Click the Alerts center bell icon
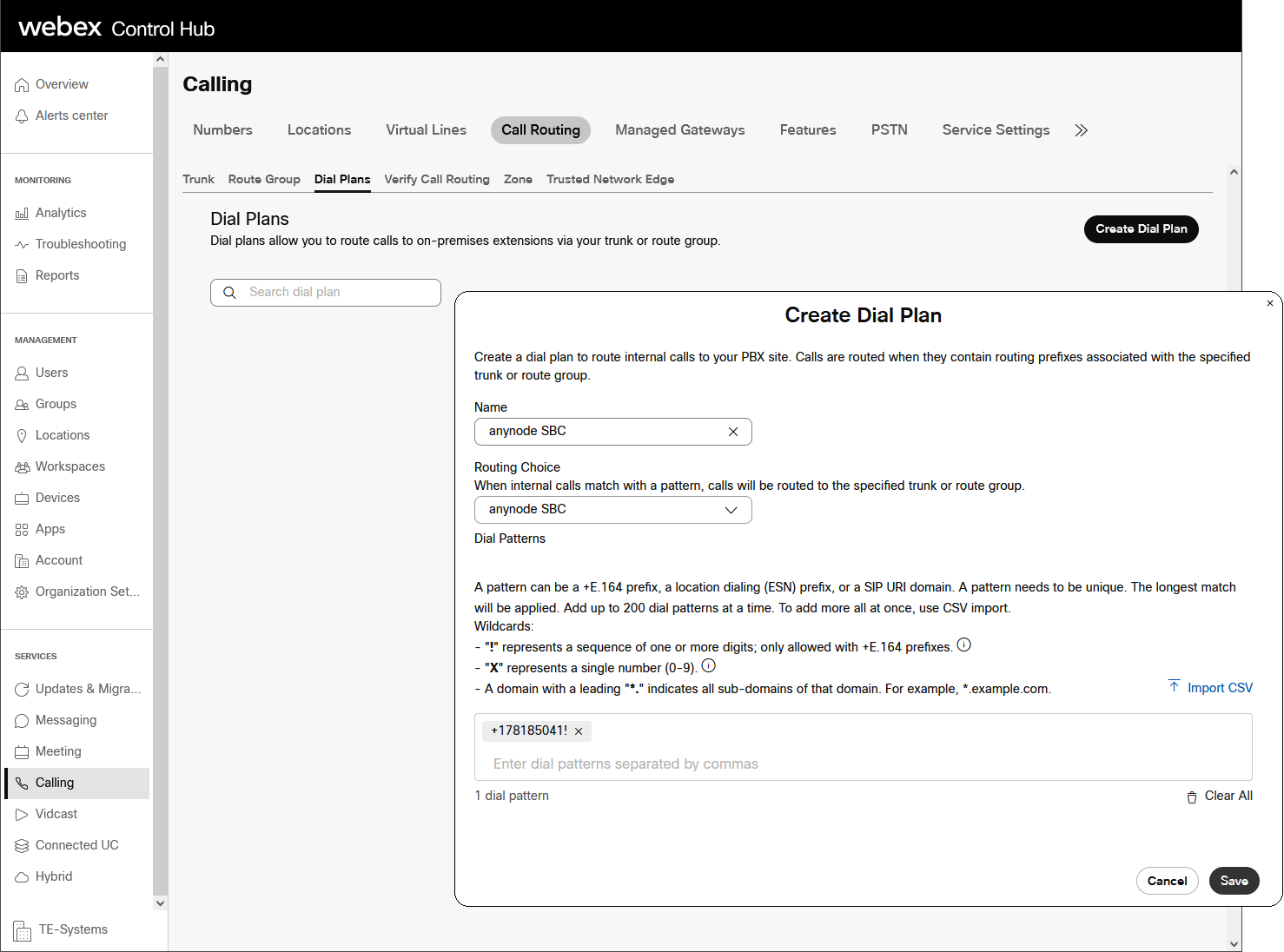1284x952 pixels. [22, 116]
